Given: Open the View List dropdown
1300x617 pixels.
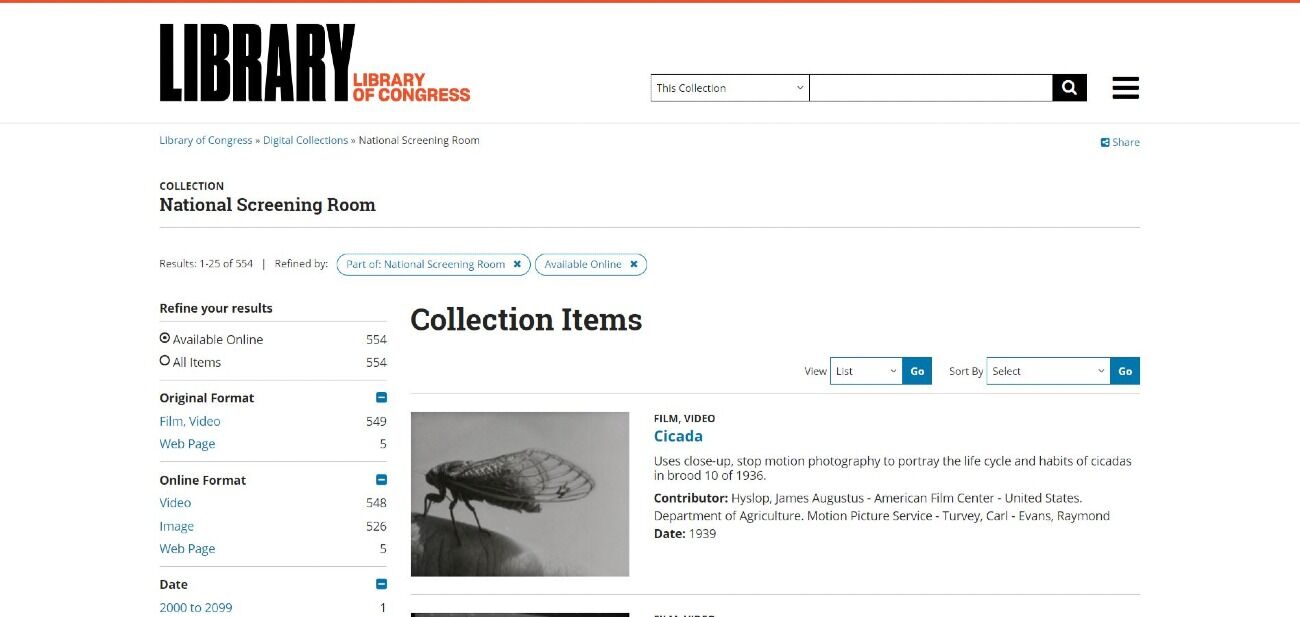Looking at the screenshot, I should pos(866,371).
